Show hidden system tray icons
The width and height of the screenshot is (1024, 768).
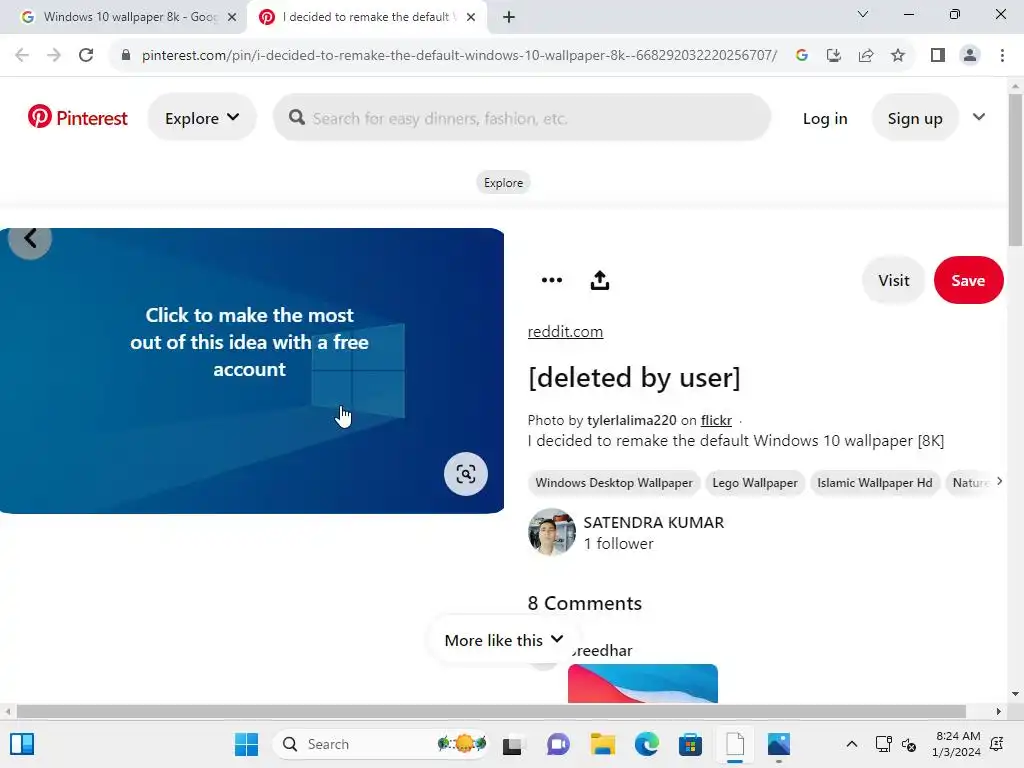click(x=852, y=744)
